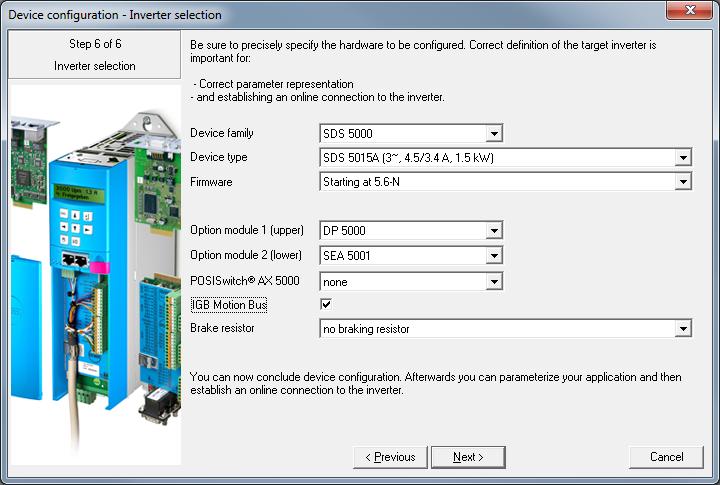This screenshot has width=720, height=485.
Task: Click the 'Starting at 5.6-N' firmware value
Action: 361,182
